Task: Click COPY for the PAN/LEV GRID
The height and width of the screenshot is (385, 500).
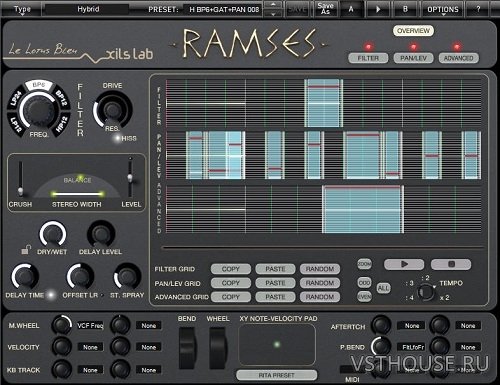Action: [x=231, y=283]
